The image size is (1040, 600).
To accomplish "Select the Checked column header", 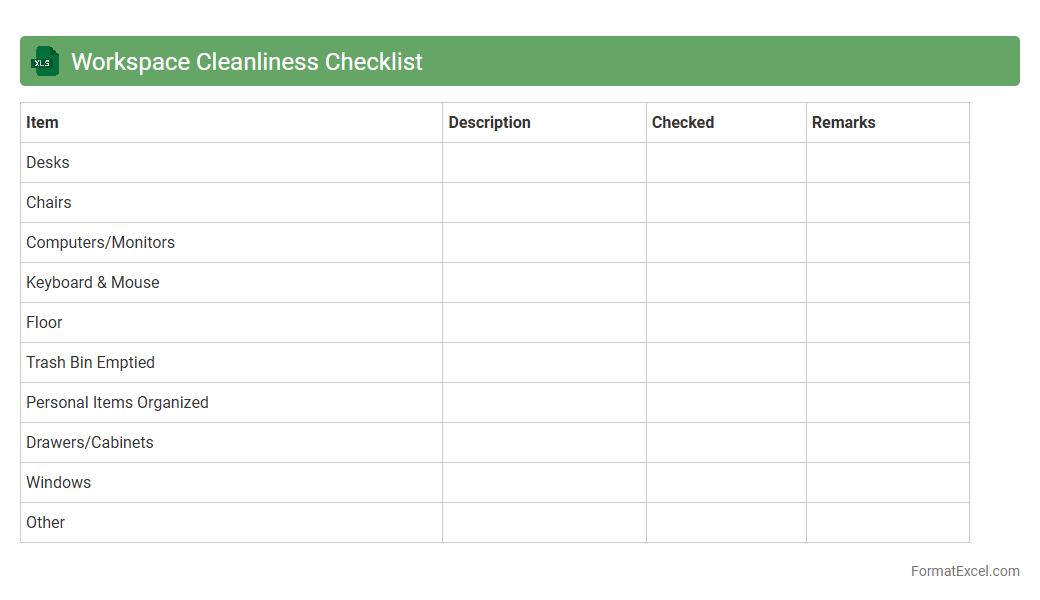I will (683, 123).
